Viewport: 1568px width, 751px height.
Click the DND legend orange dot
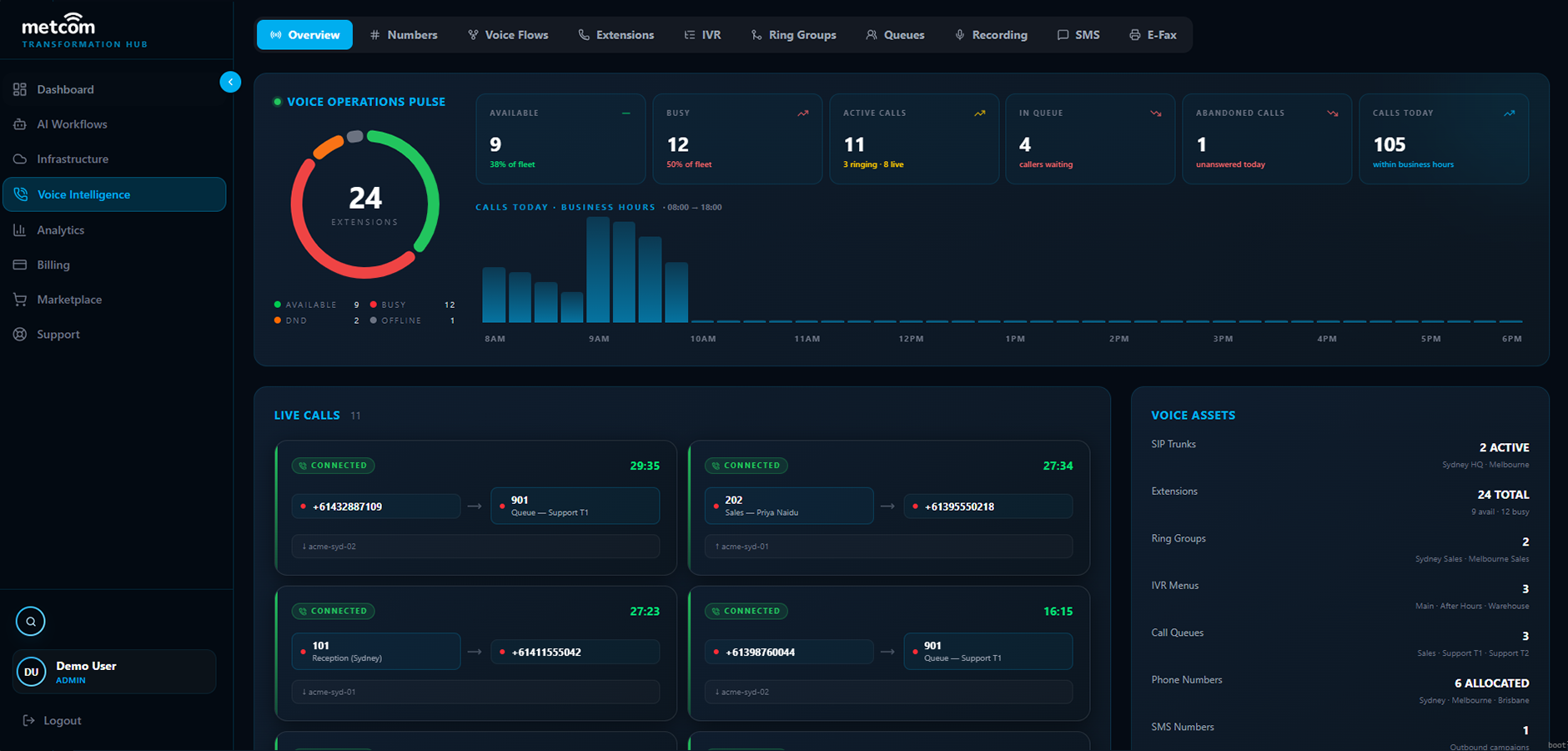pos(278,320)
